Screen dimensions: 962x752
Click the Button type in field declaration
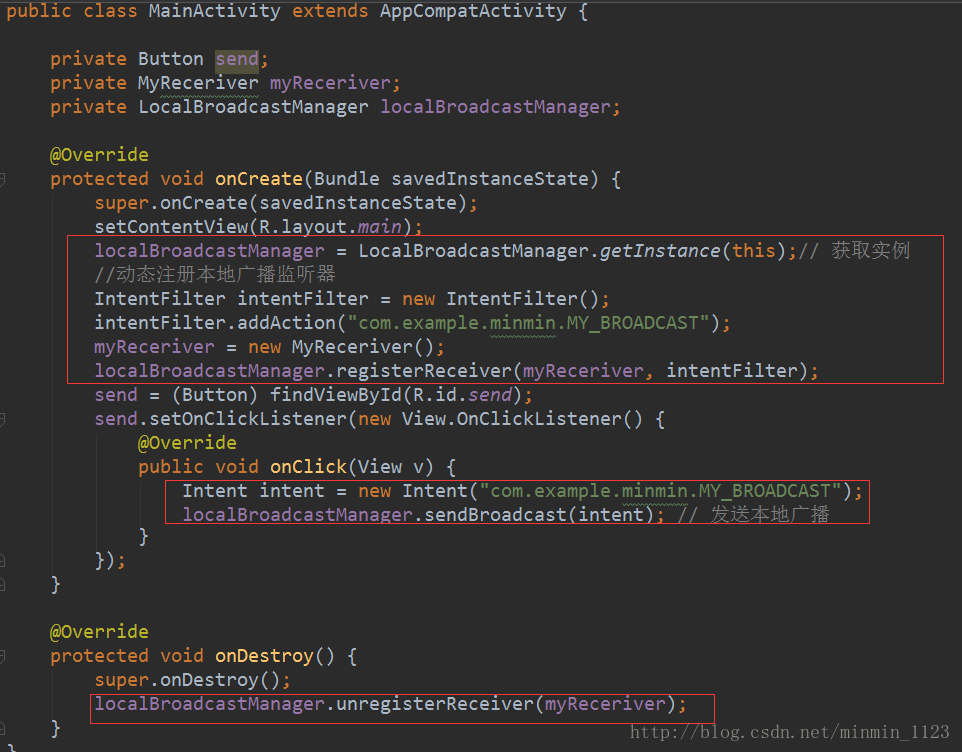click(171, 59)
